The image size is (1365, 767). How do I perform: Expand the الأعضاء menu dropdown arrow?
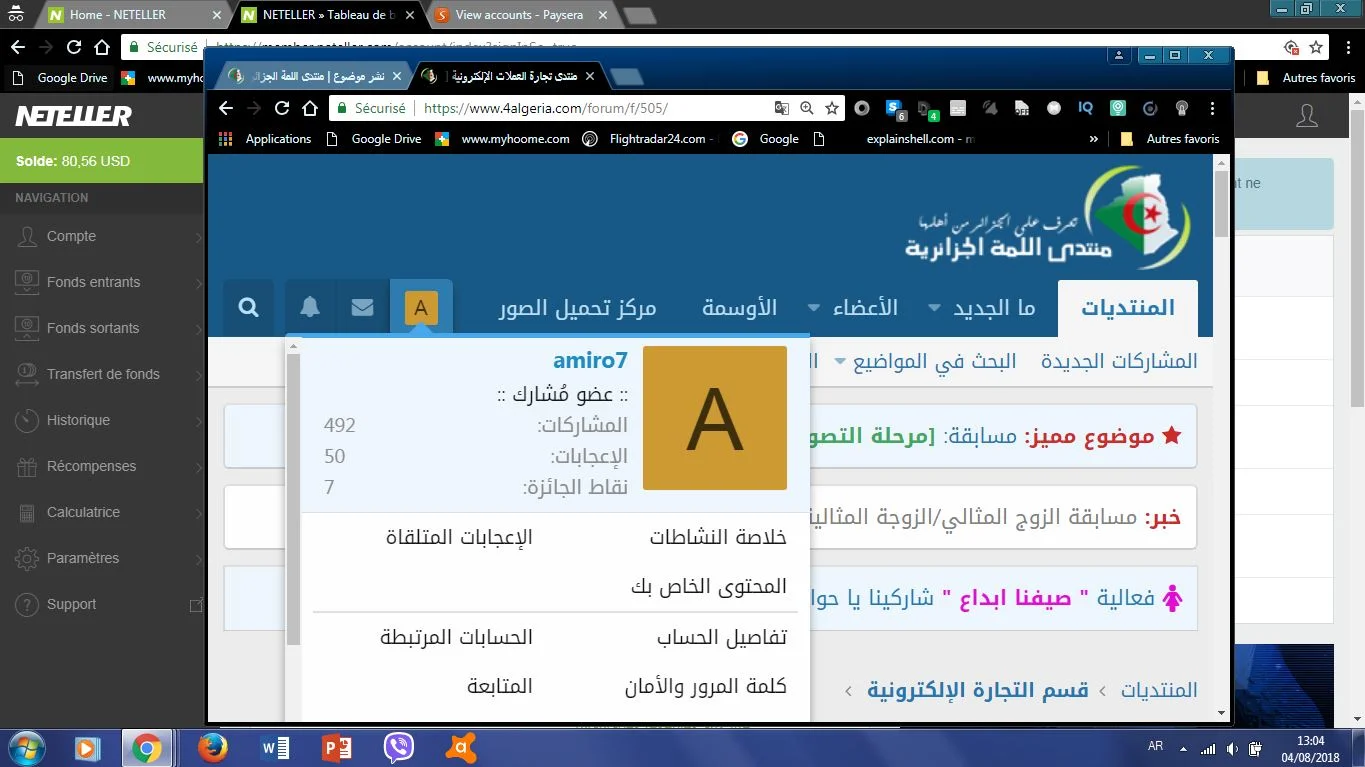tap(814, 308)
